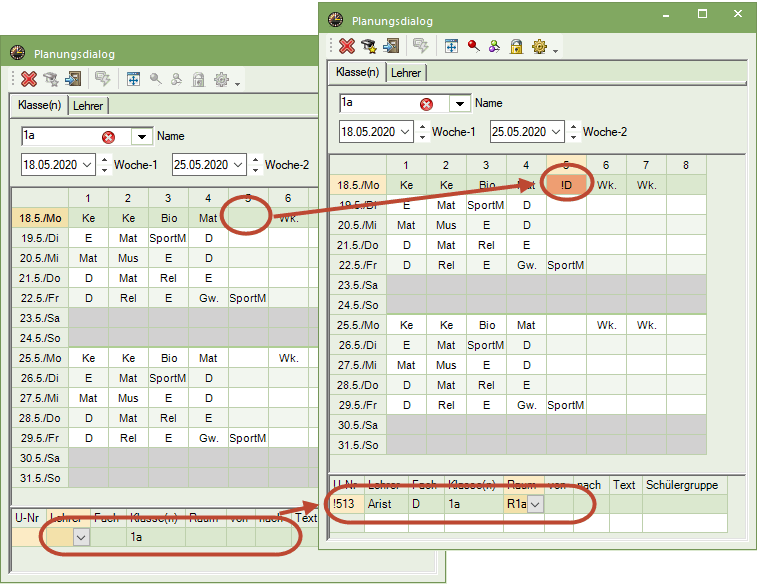Click the Woche-1 date spinner in back window

coord(104,165)
